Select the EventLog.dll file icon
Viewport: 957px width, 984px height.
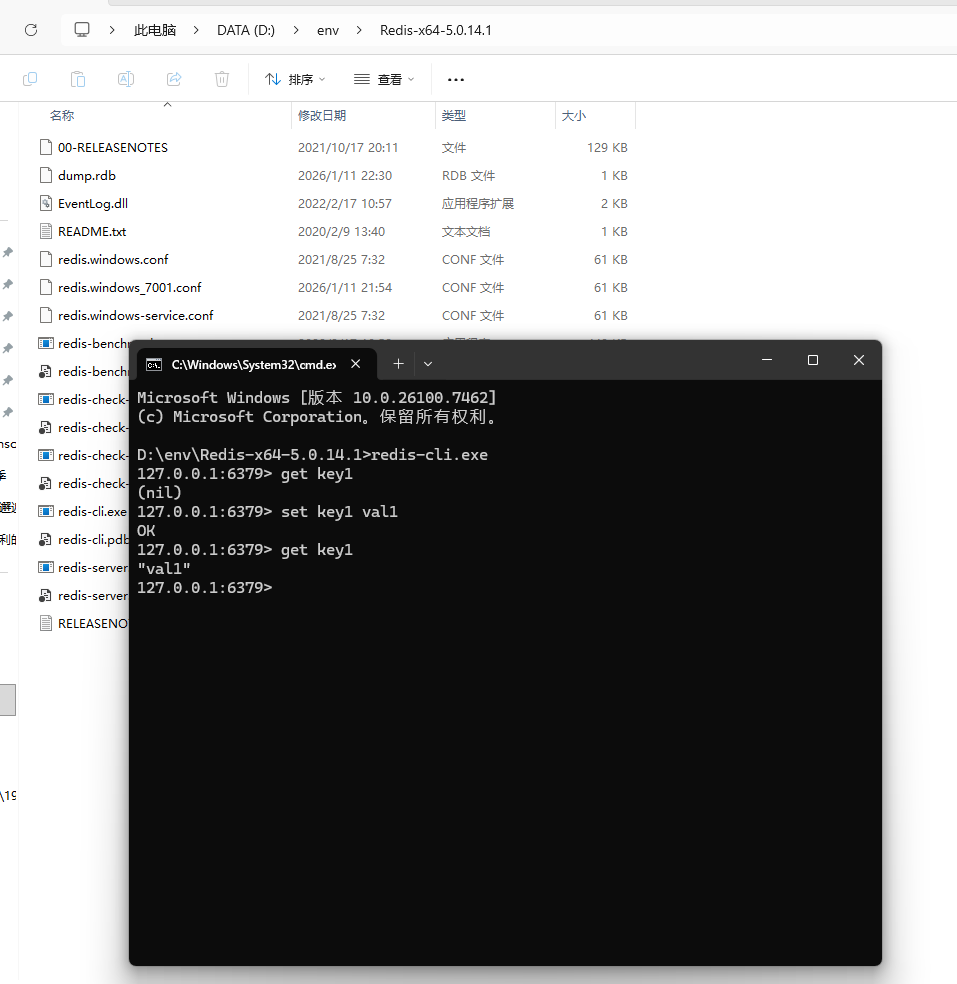coord(46,203)
